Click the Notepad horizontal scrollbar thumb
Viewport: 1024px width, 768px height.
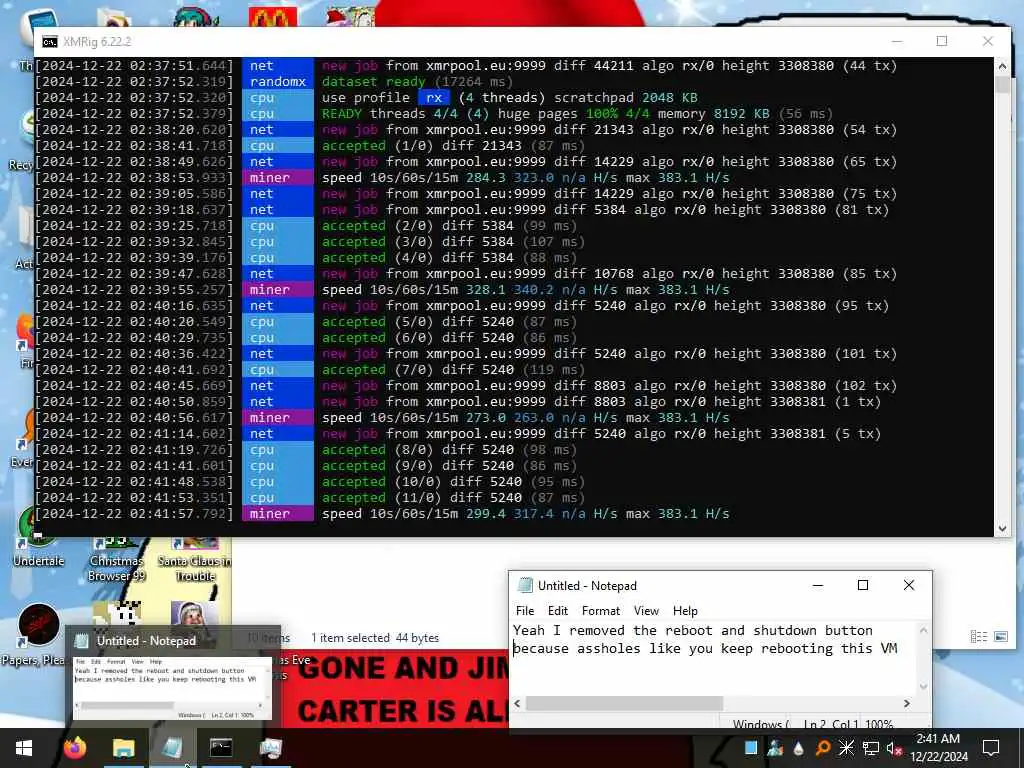click(624, 703)
